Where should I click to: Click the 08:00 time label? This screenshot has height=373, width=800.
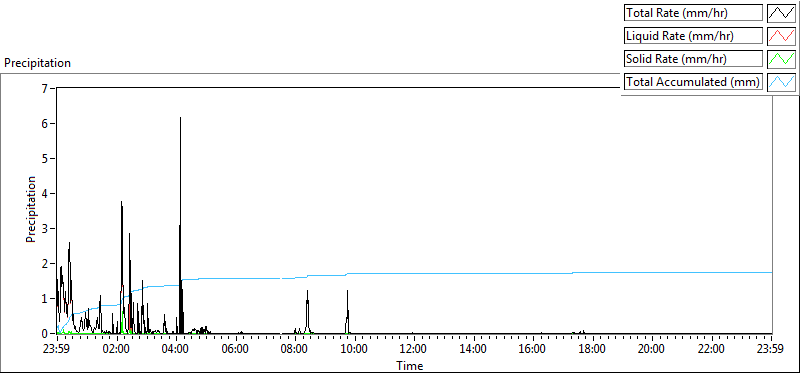click(295, 350)
